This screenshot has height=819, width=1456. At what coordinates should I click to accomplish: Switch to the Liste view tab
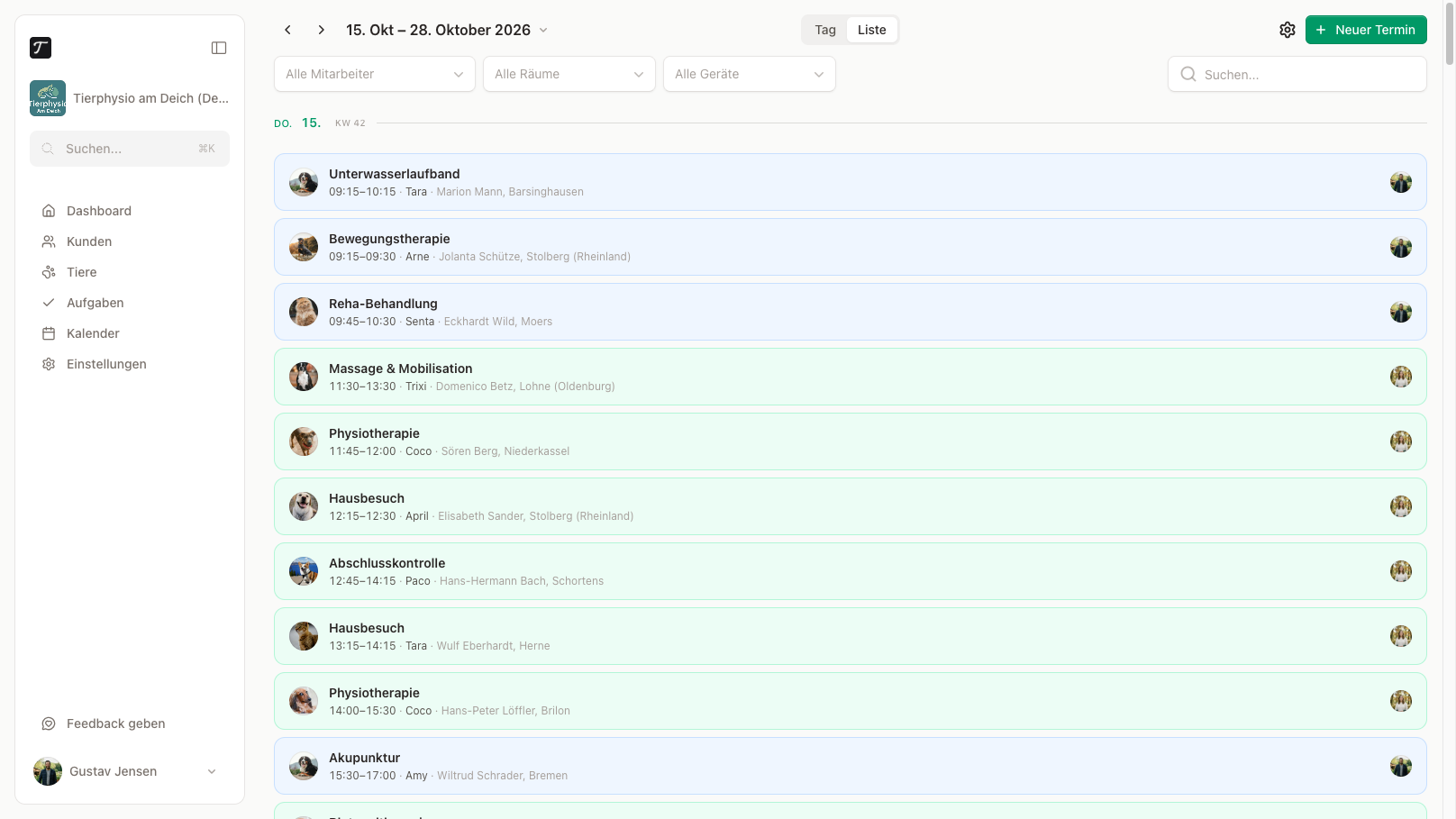click(x=872, y=30)
